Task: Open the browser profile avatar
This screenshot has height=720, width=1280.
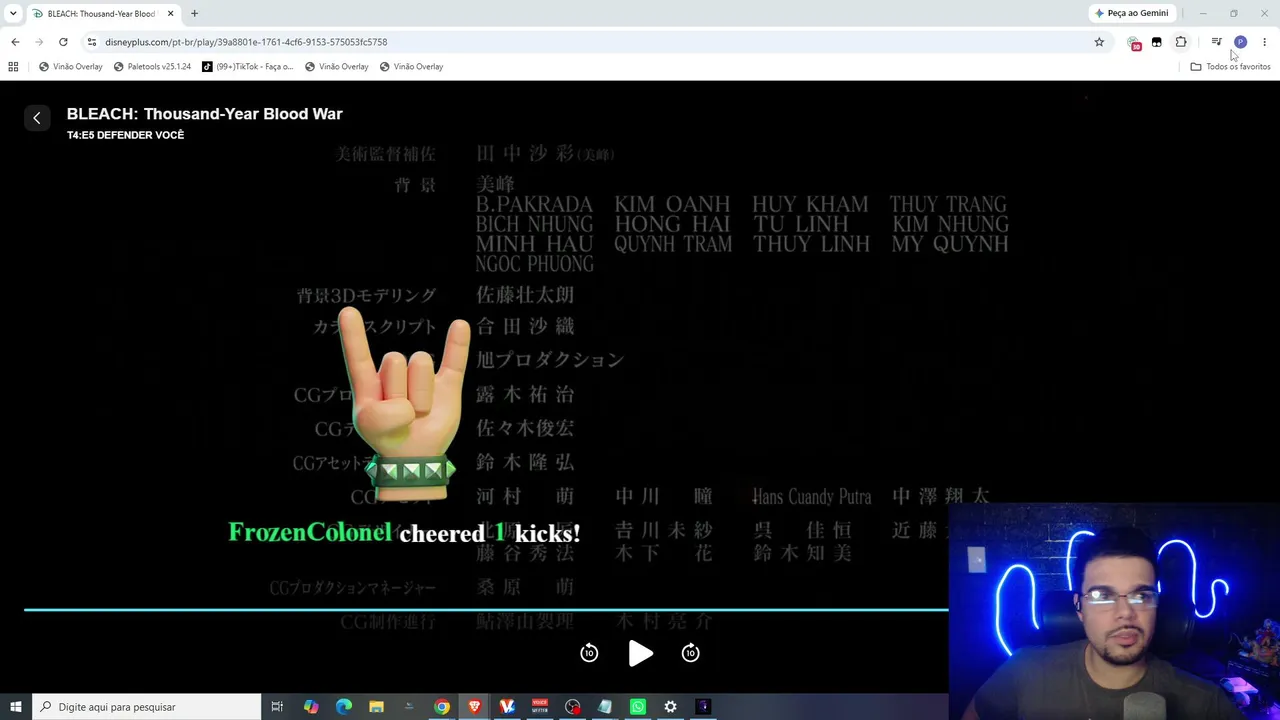Action: tap(1240, 42)
